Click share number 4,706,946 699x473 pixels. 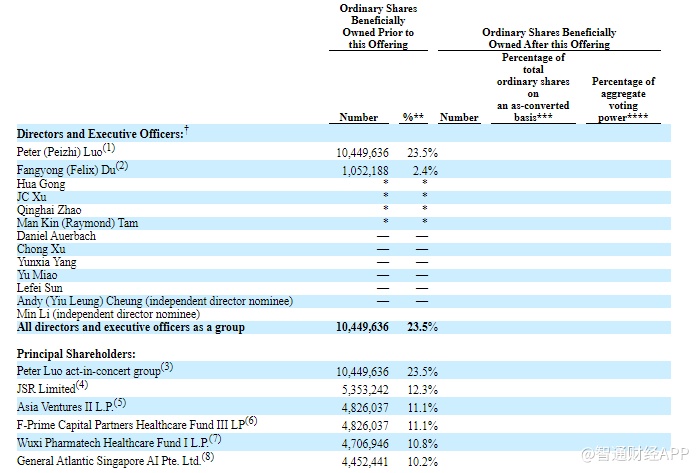365,444
